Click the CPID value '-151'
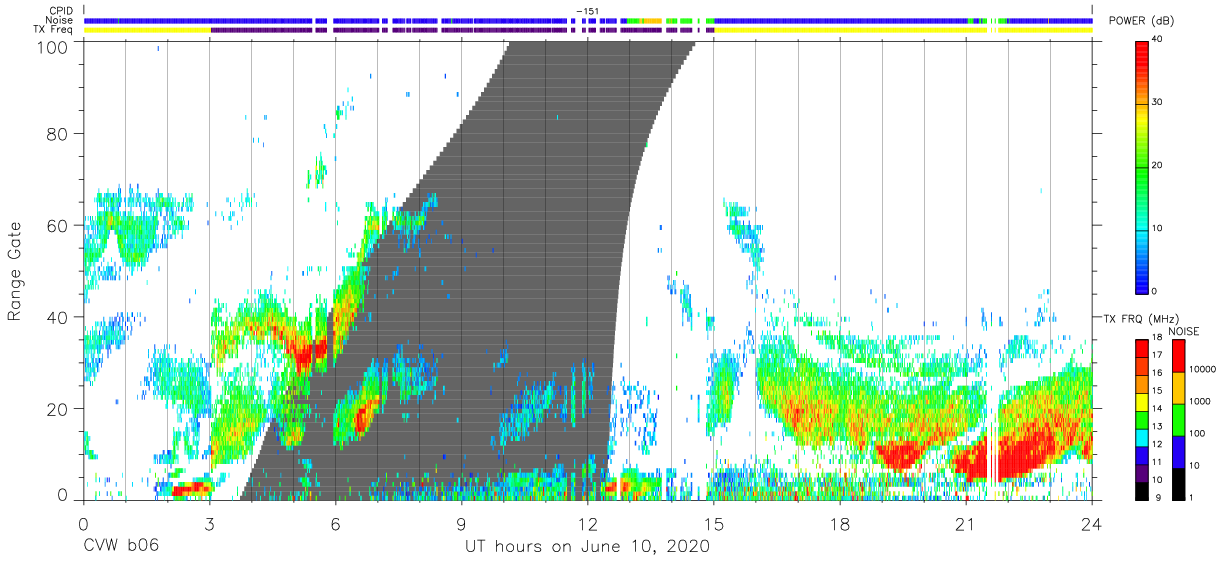The height and width of the screenshot is (567, 1228). (x=587, y=11)
